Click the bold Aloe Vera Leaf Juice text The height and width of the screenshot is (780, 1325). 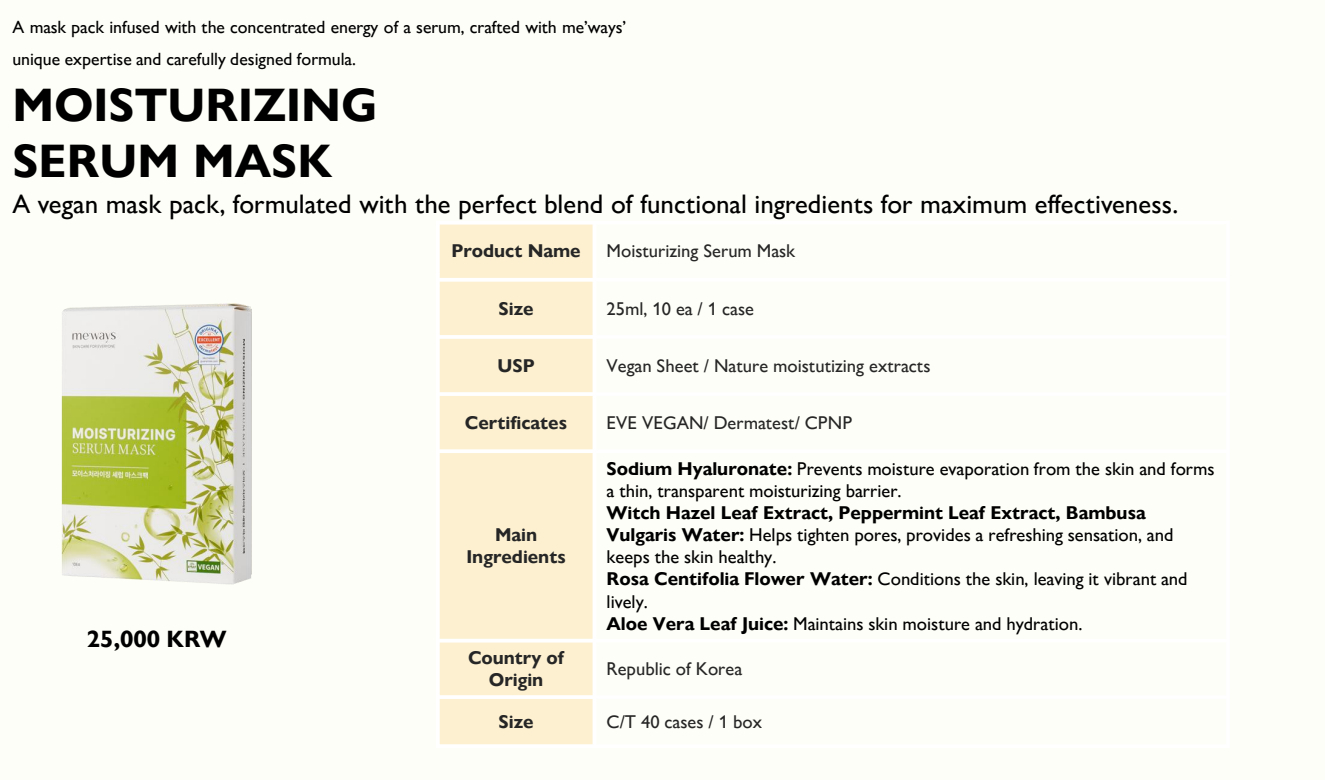click(x=697, y=624)
